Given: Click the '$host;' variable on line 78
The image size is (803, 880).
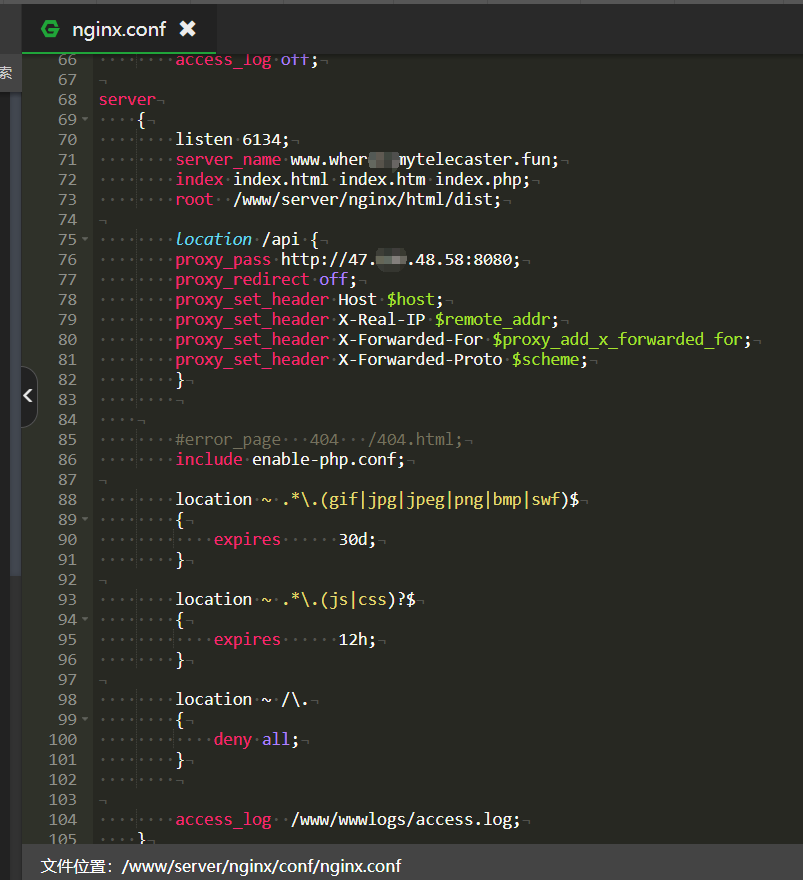Looking at the screenshot, I should (415, 300).
